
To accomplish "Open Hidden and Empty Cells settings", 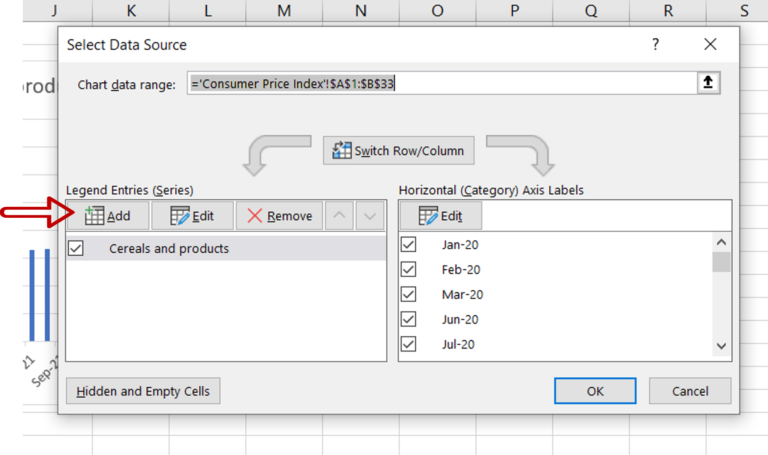I will pyautogui.click(x=143, y=391).
